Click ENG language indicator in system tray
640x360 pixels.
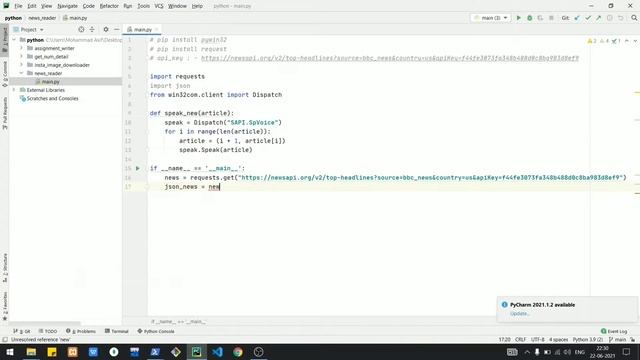[x=580, y=352]
